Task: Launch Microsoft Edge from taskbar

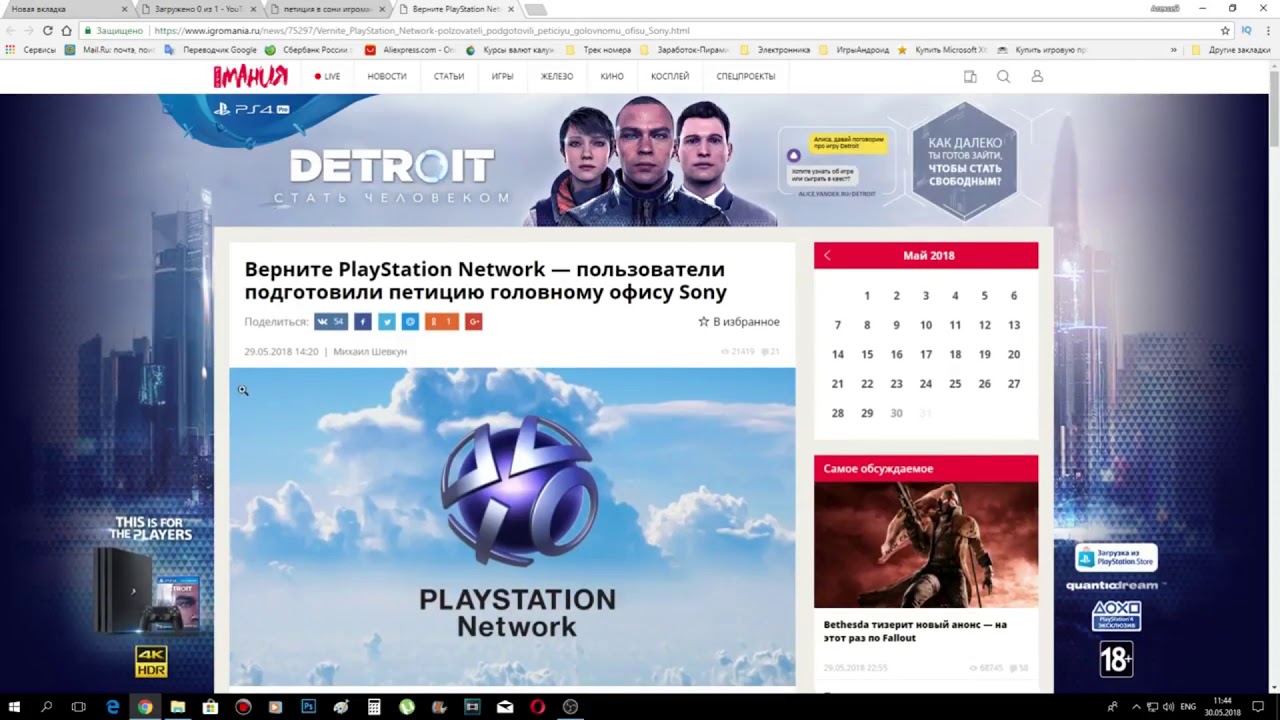Action: point(112,707)
